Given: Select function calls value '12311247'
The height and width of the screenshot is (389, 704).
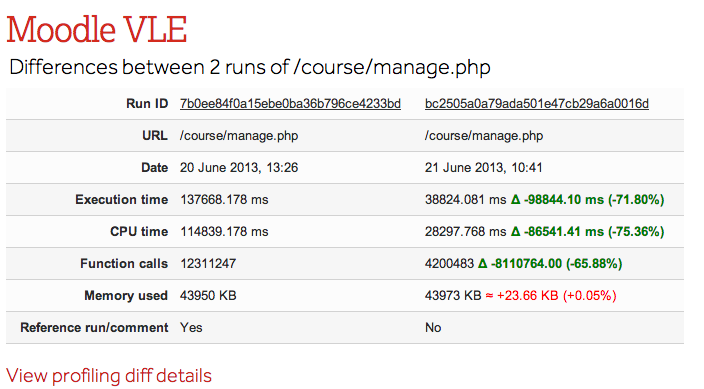Looking at the screenshot, I should [208, 263].
